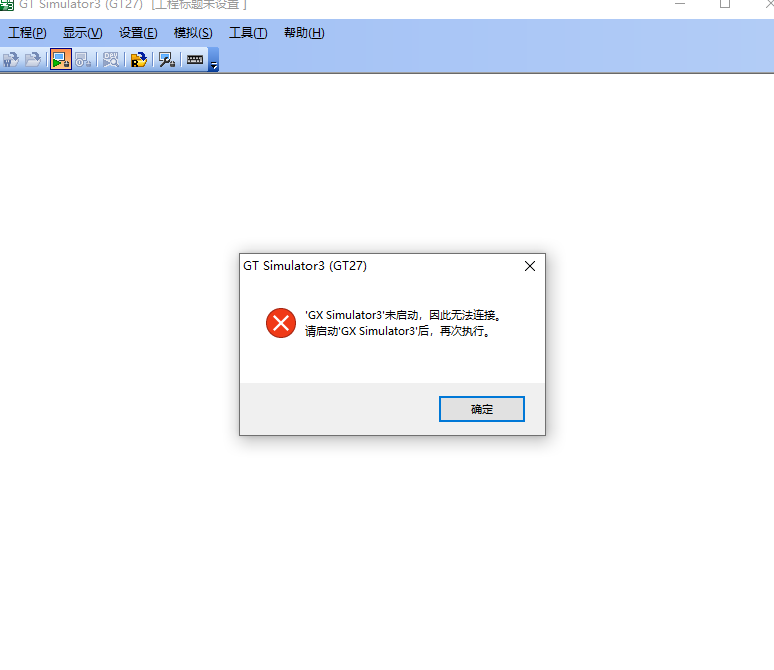Maximize the GT Simulator3 main window
This screenshot has width=774, height=670.
point(725,4)
